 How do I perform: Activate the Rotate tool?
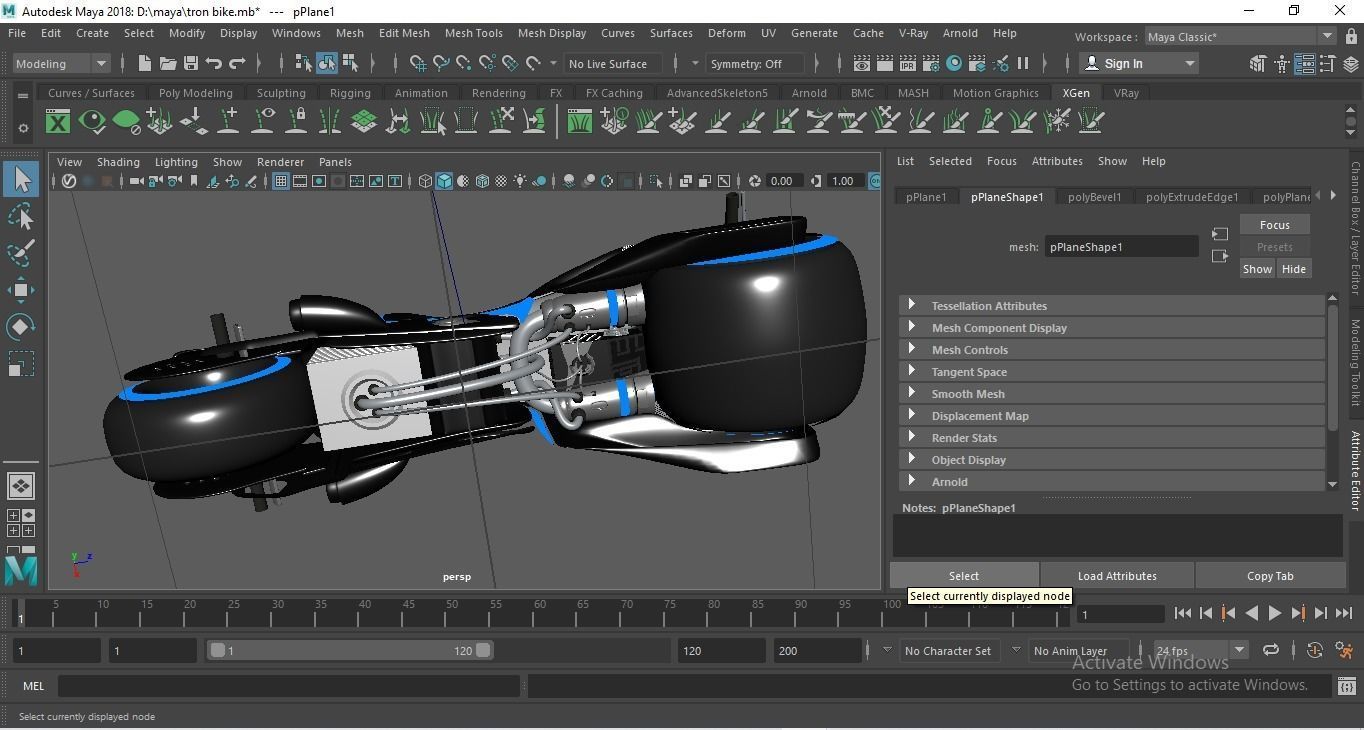click(21, 327)
